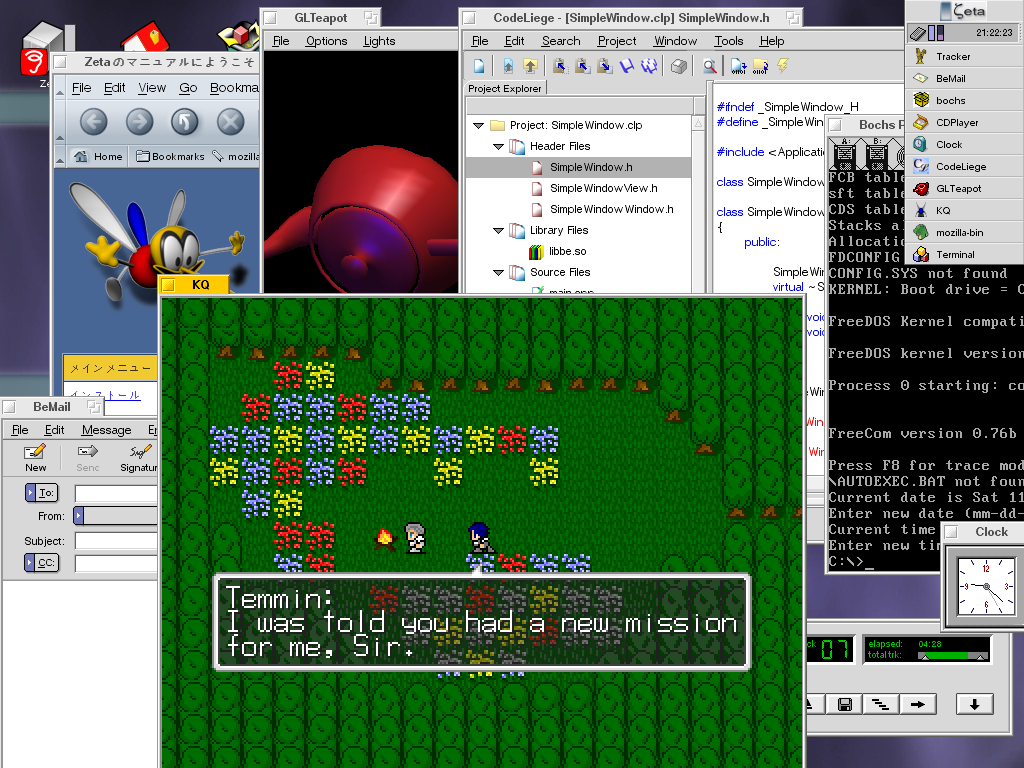1024x768 pixels.
Task: Click the Deskbar clock time 21:22:23
Action: [994, 33]
